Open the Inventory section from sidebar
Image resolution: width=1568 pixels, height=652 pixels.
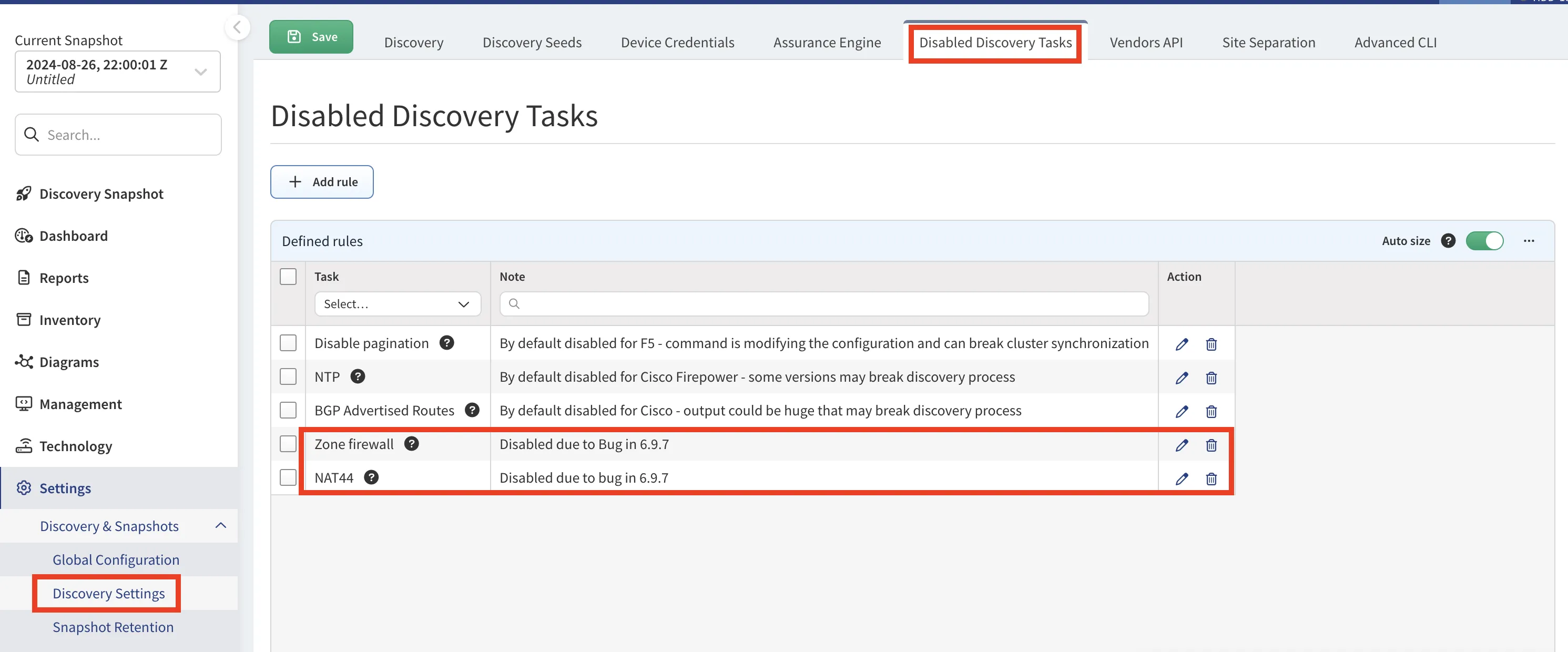pyautogui.click(x=69, y=320)
